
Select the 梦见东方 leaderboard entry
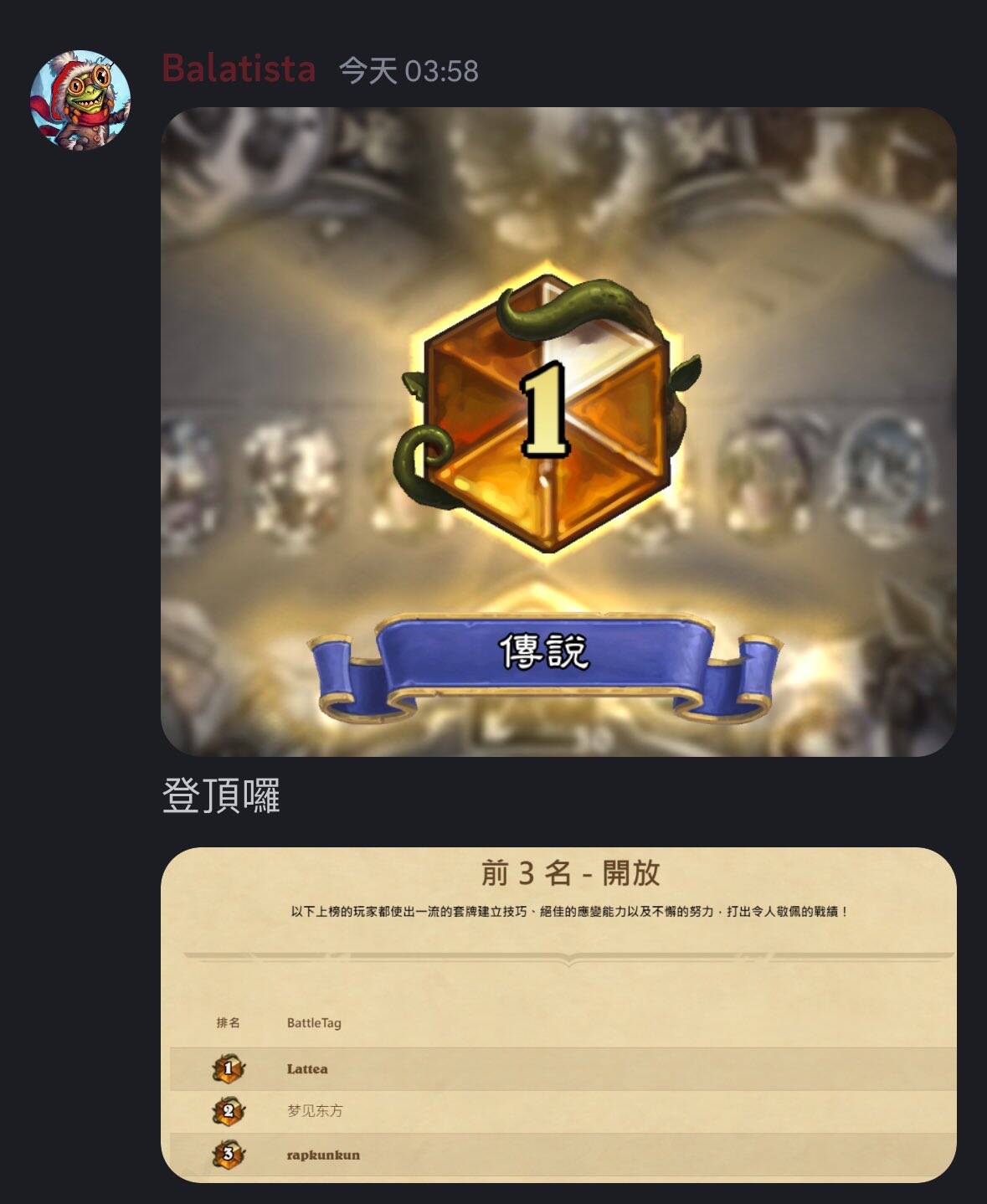pyautogui.click(x=563, y=1111)
